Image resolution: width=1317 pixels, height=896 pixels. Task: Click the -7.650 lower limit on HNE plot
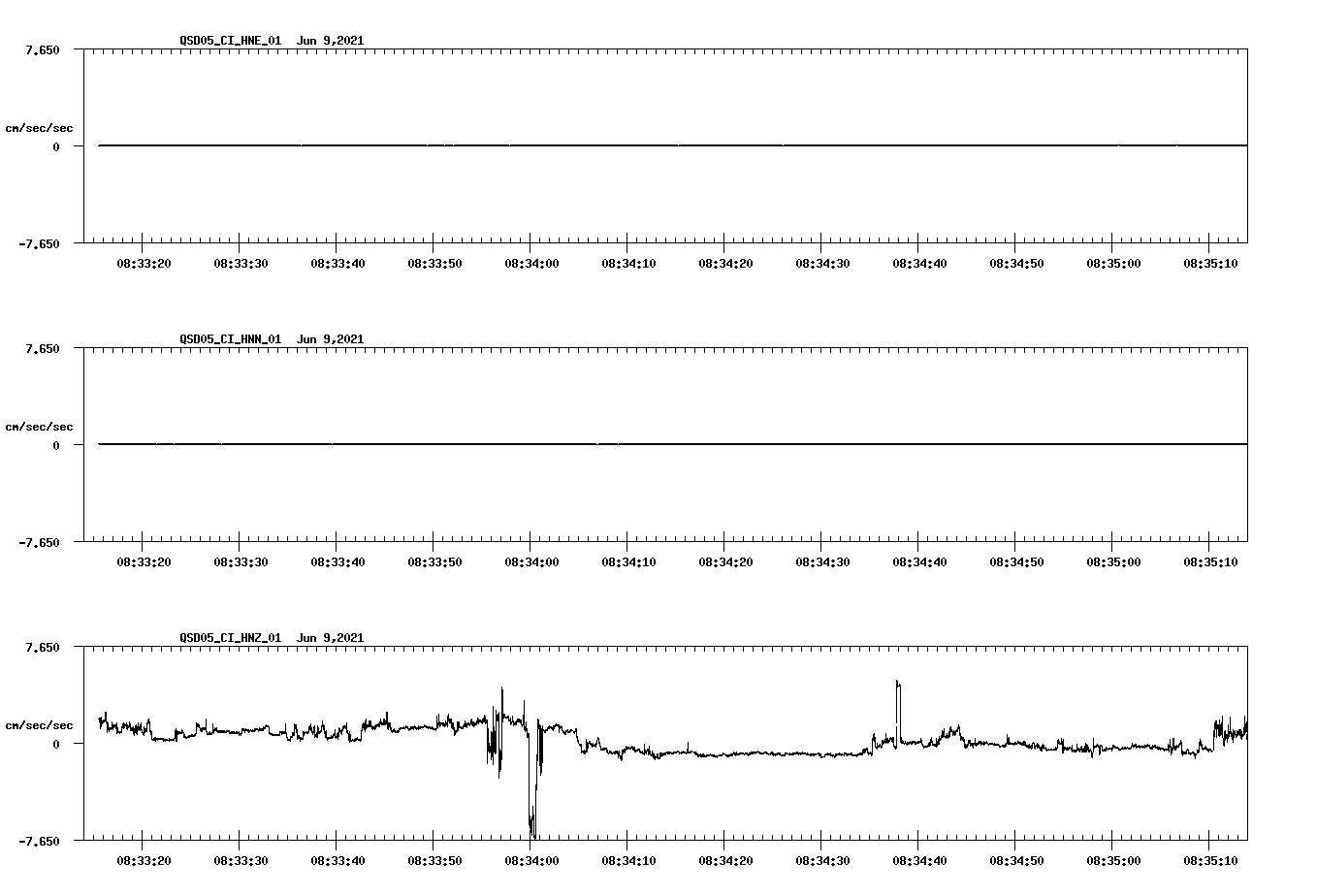click(39, 244)
